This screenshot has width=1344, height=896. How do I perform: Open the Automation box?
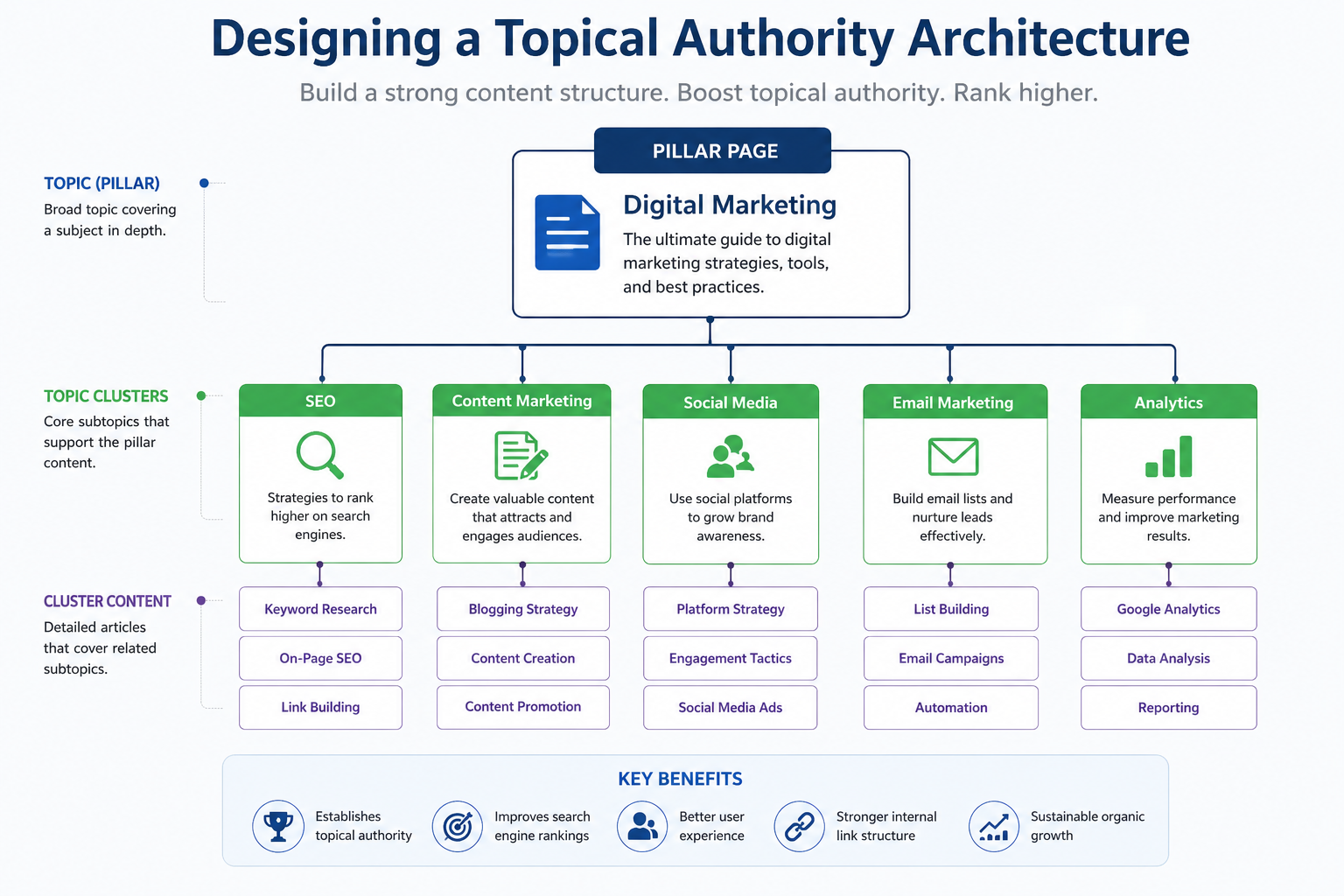click(x=951, y=707)
